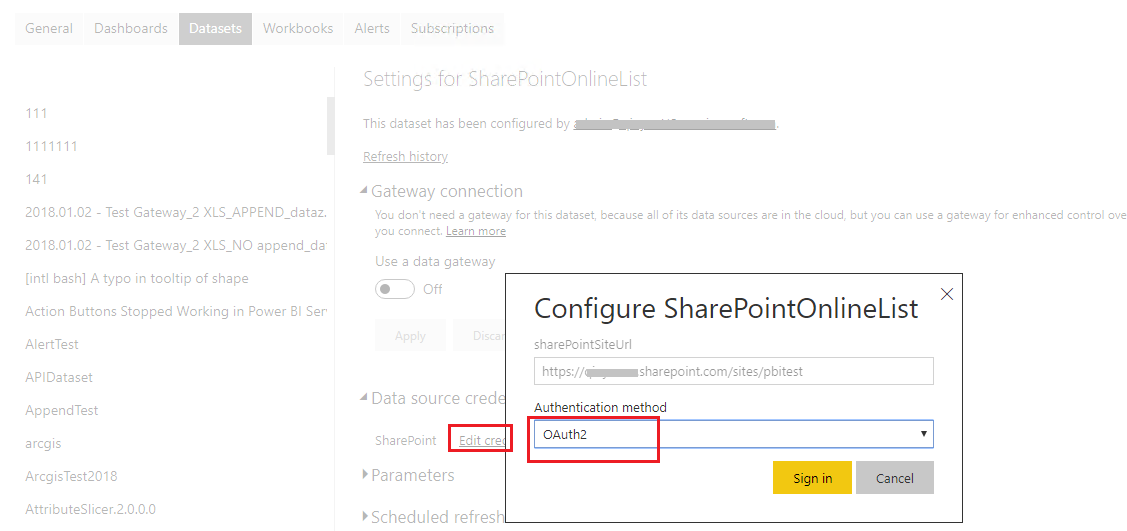This screenshot has height=531, width=1127.
Task: Select the arcgis dataset
Action: click(42, 443)
